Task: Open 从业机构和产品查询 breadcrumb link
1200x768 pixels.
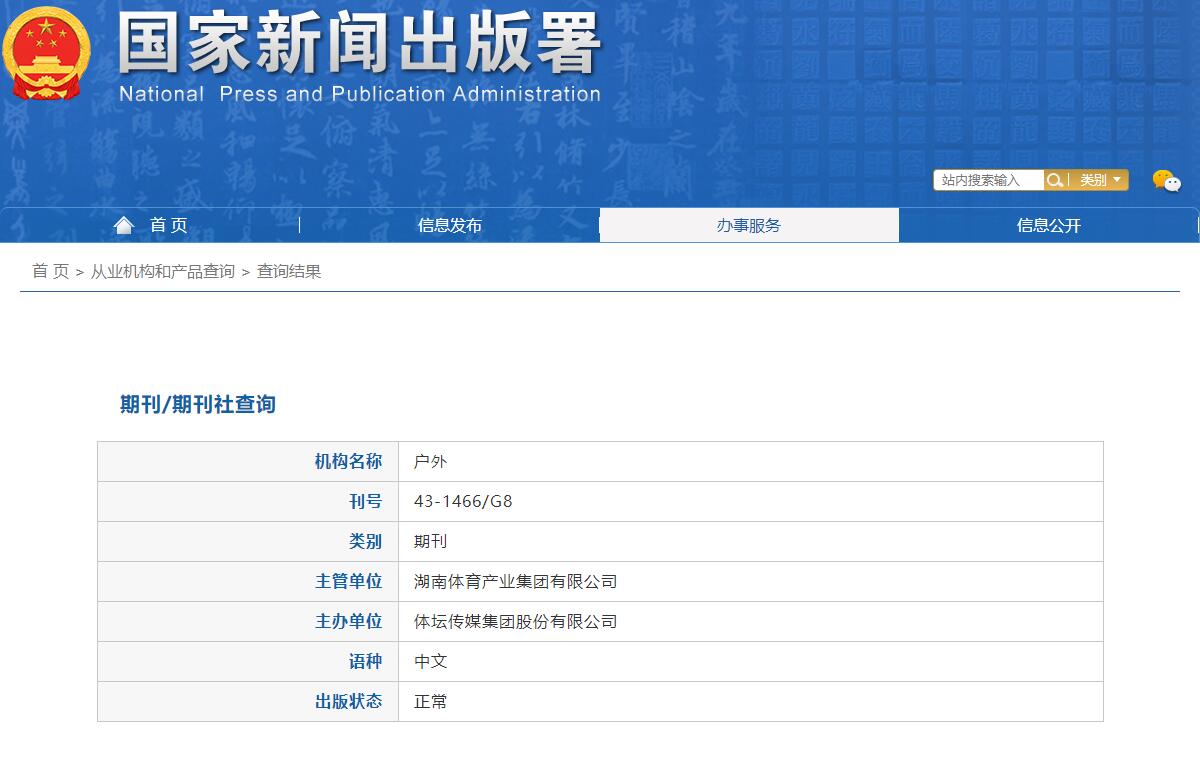Action: click(163, 271)
